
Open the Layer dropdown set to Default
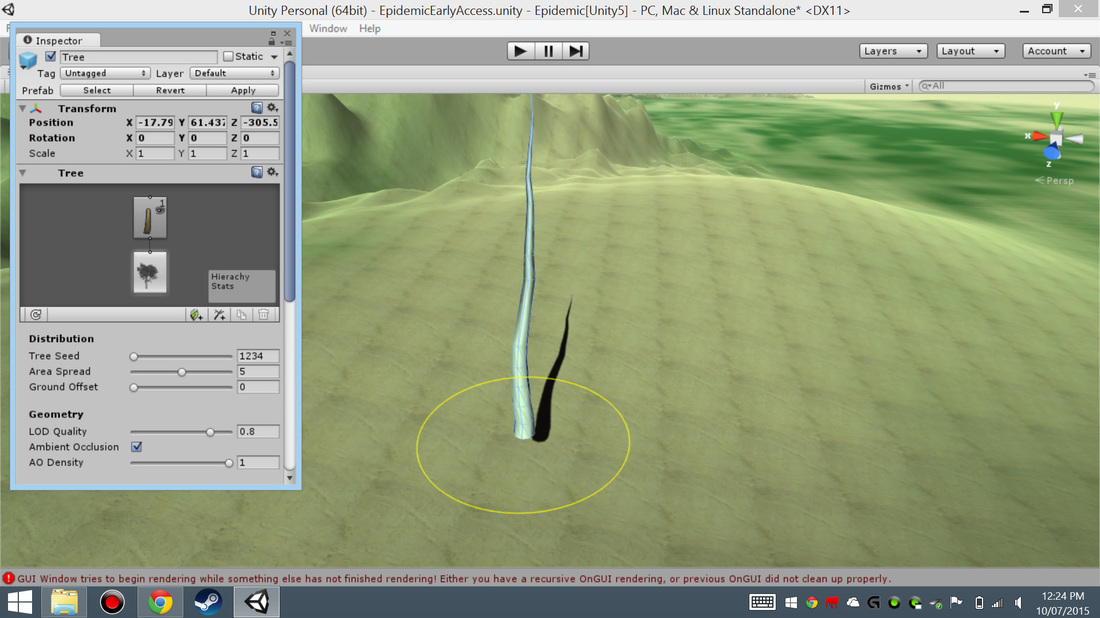(234, 73)
